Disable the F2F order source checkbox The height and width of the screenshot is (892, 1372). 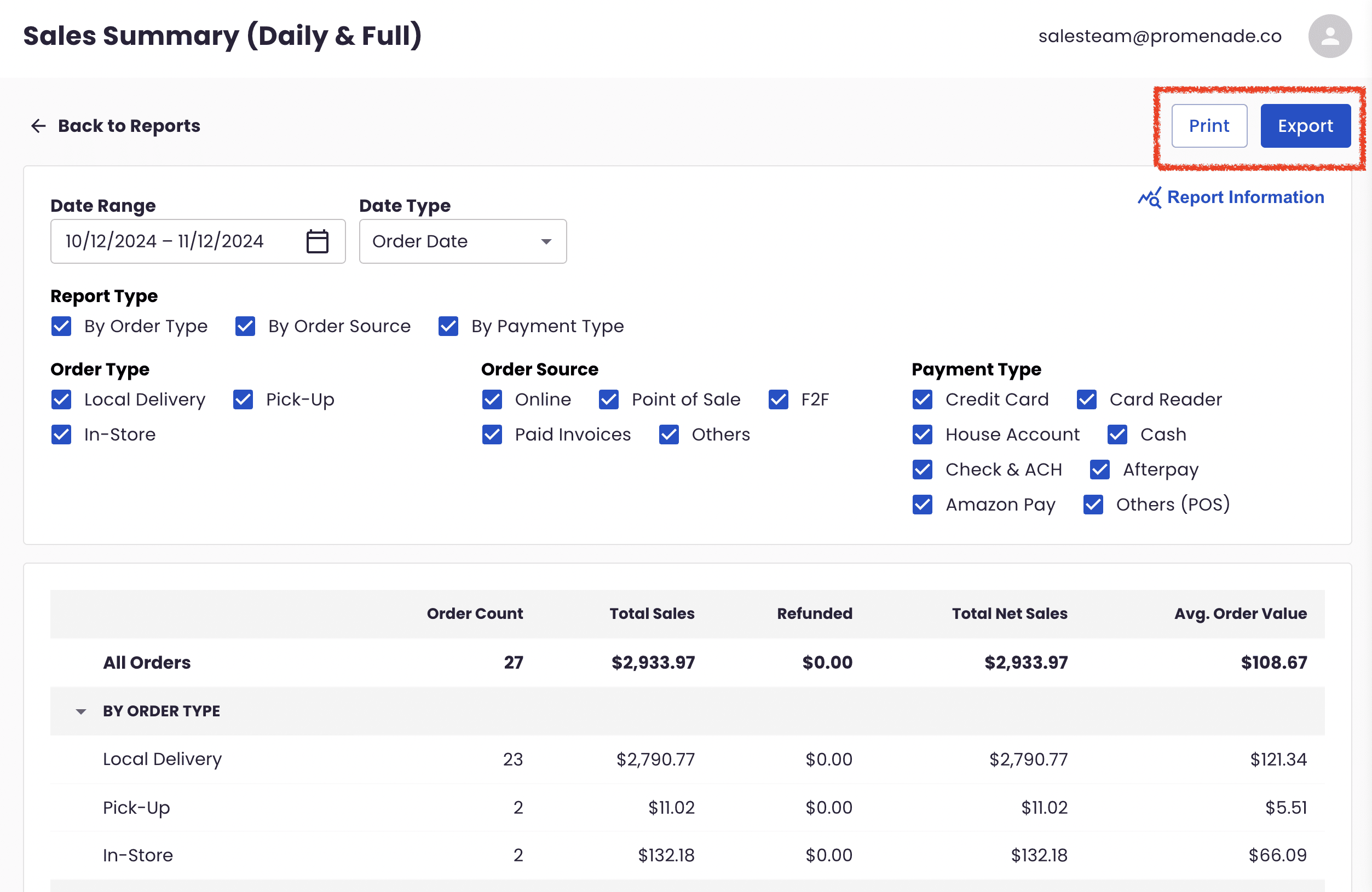(x=778, y=399)
